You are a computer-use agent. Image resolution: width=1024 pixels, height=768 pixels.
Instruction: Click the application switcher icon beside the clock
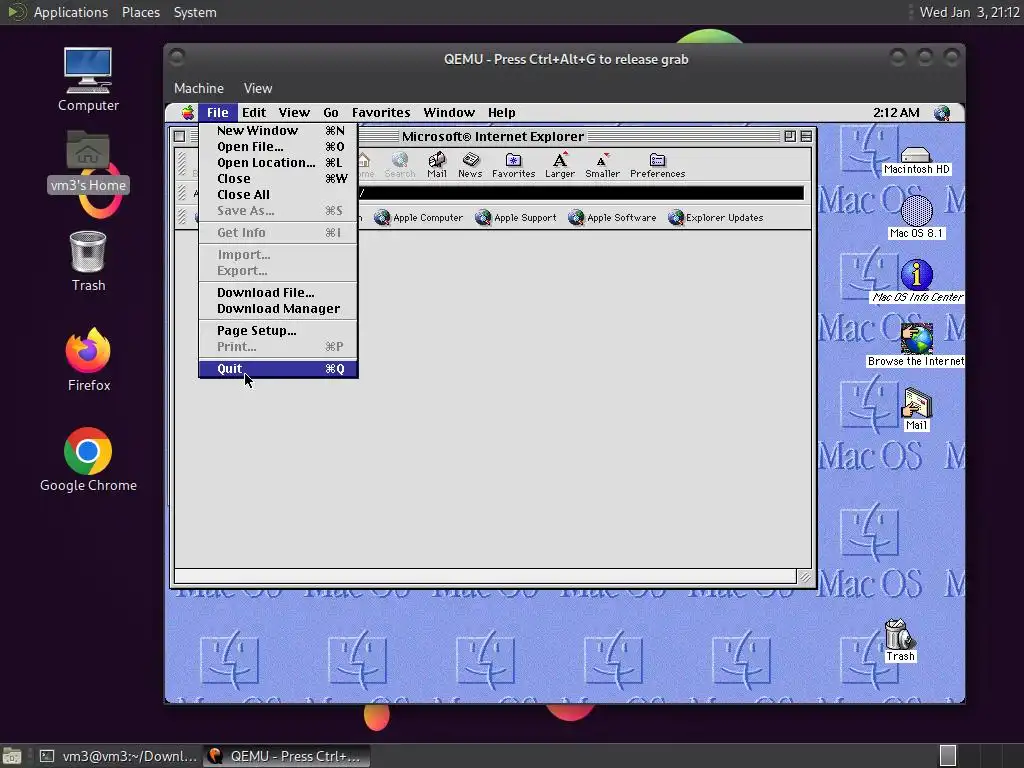pos(941,112)
